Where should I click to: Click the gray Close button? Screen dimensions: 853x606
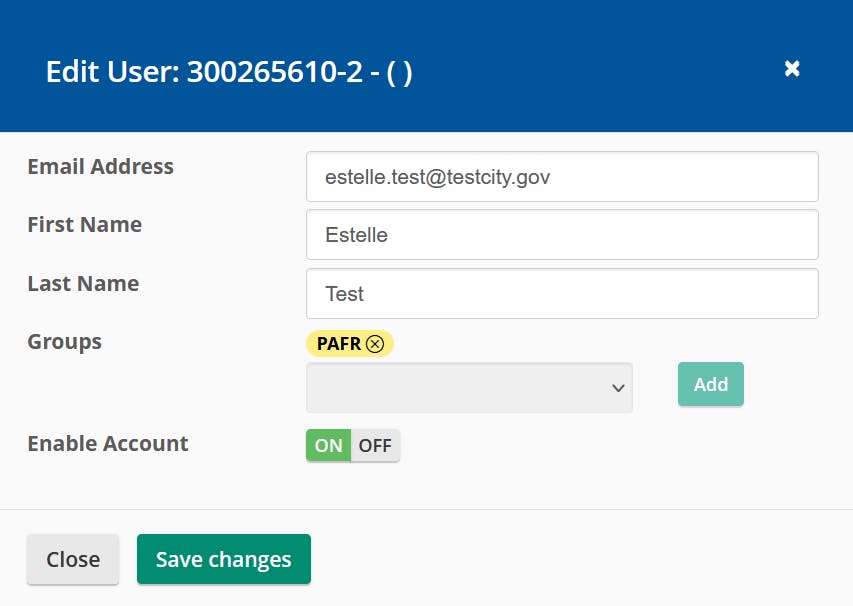73,559
